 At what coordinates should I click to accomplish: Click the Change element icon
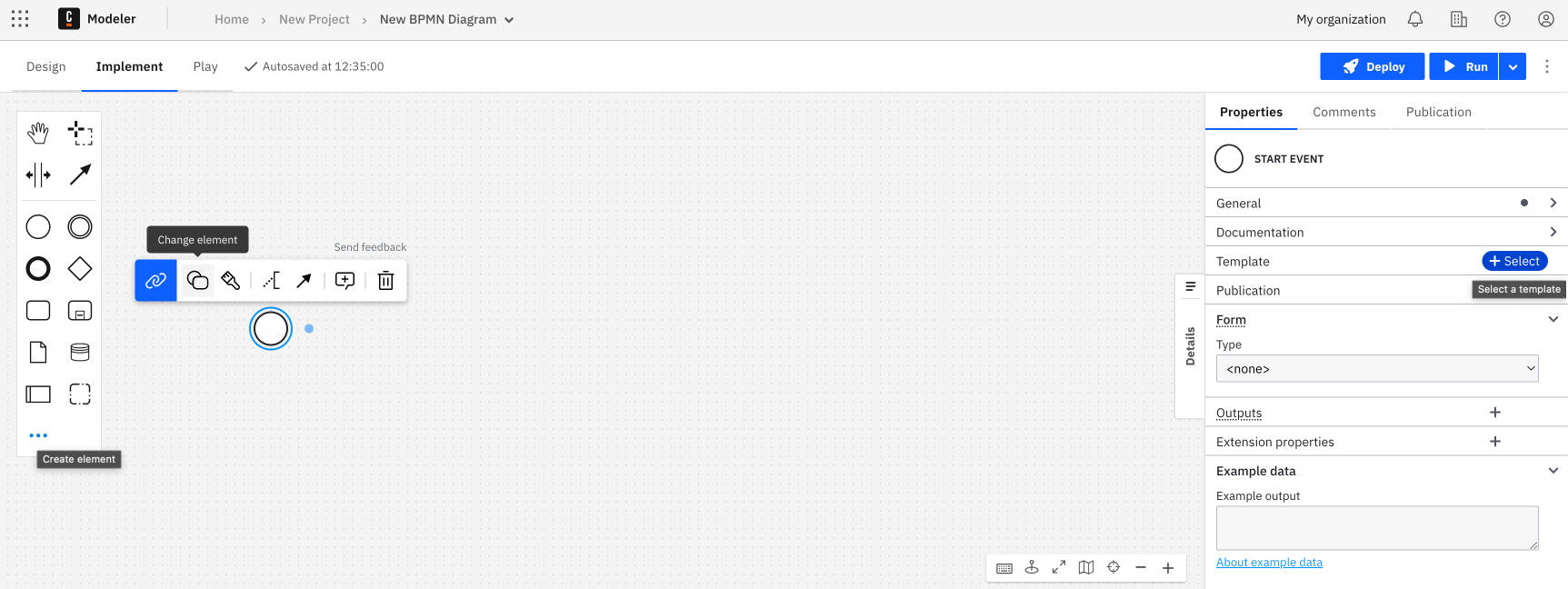[x=197, y=281]
